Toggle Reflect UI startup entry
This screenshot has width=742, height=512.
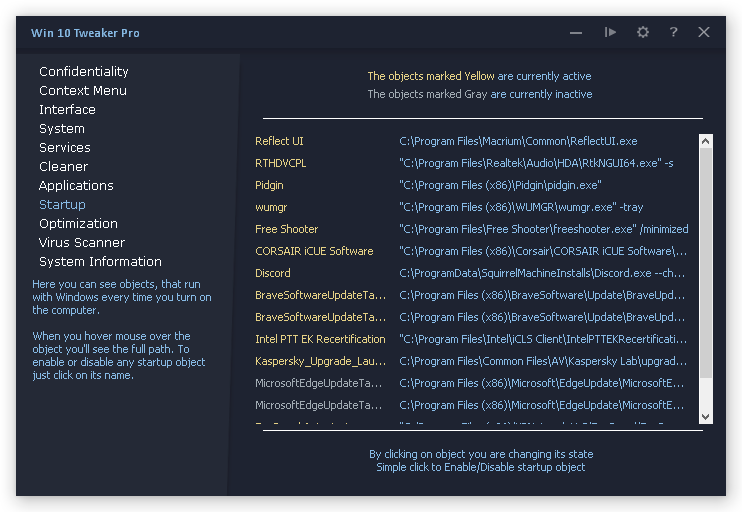tap(279, 141)
